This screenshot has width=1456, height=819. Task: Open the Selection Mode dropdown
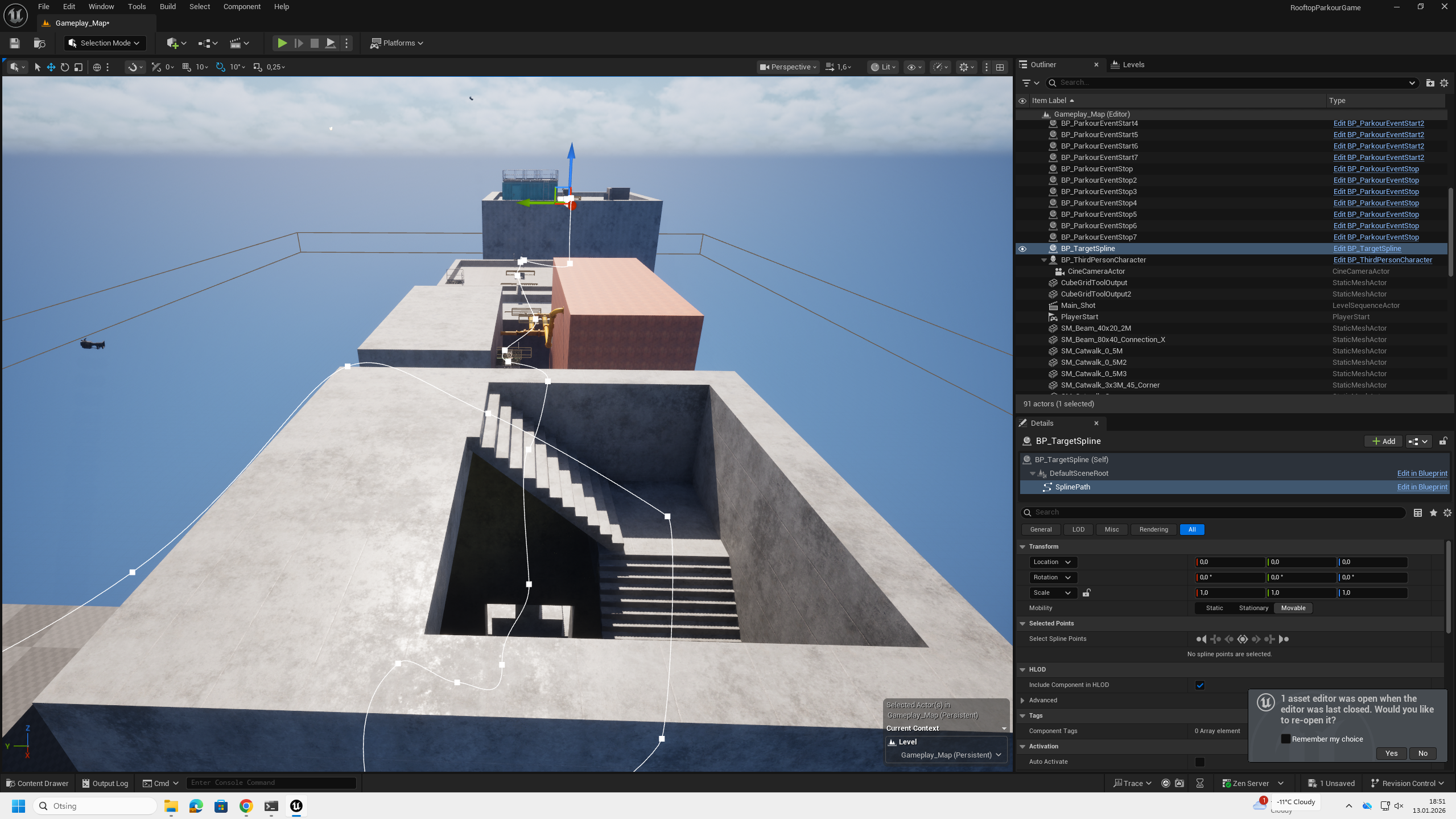click(105, 43)
